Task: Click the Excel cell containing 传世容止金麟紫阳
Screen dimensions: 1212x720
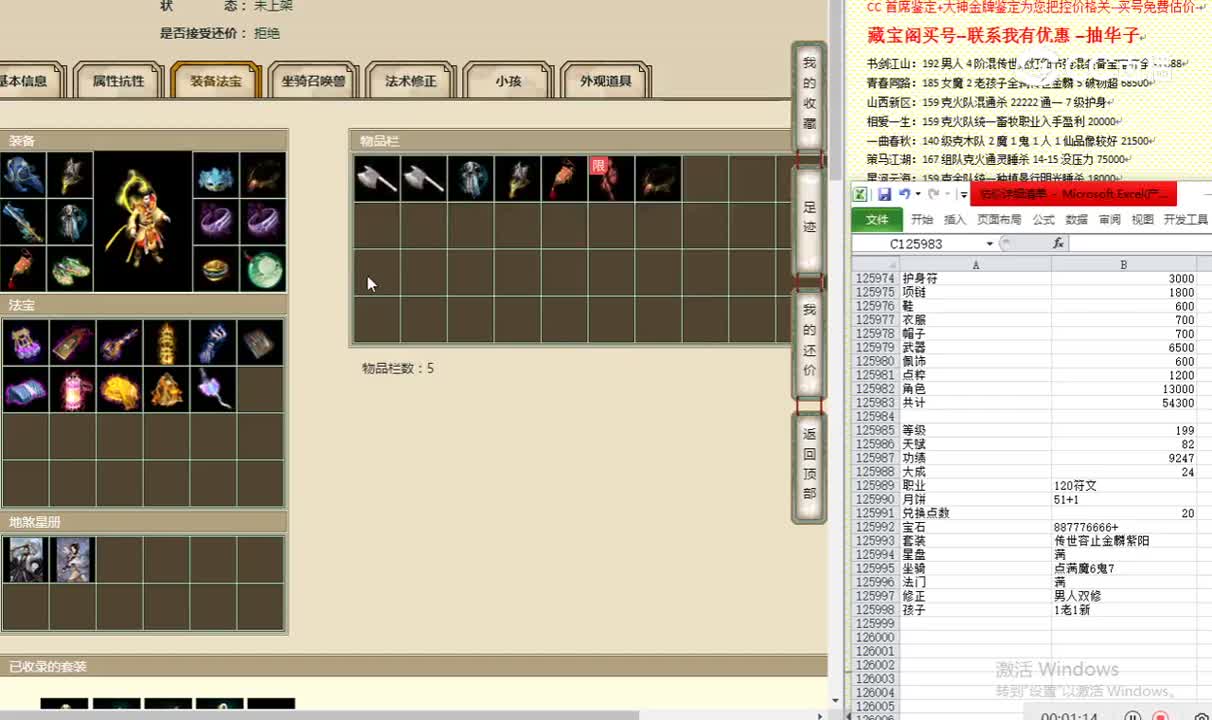Action: click(1124, 540)
